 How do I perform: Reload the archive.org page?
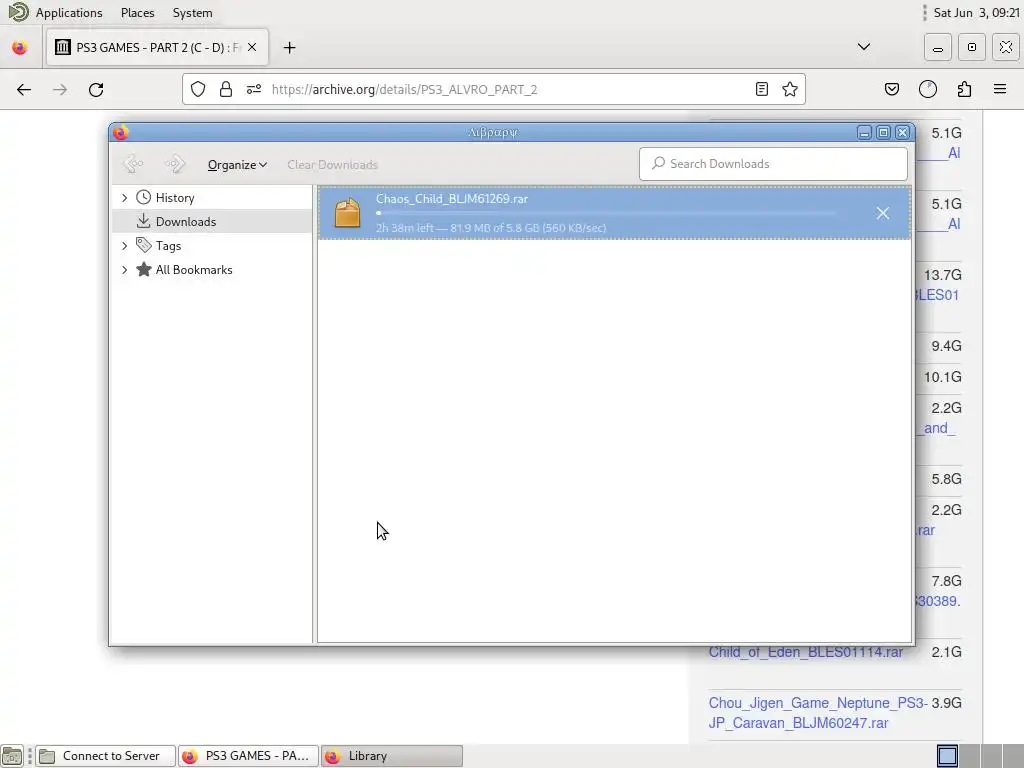(x=96, y=89)
